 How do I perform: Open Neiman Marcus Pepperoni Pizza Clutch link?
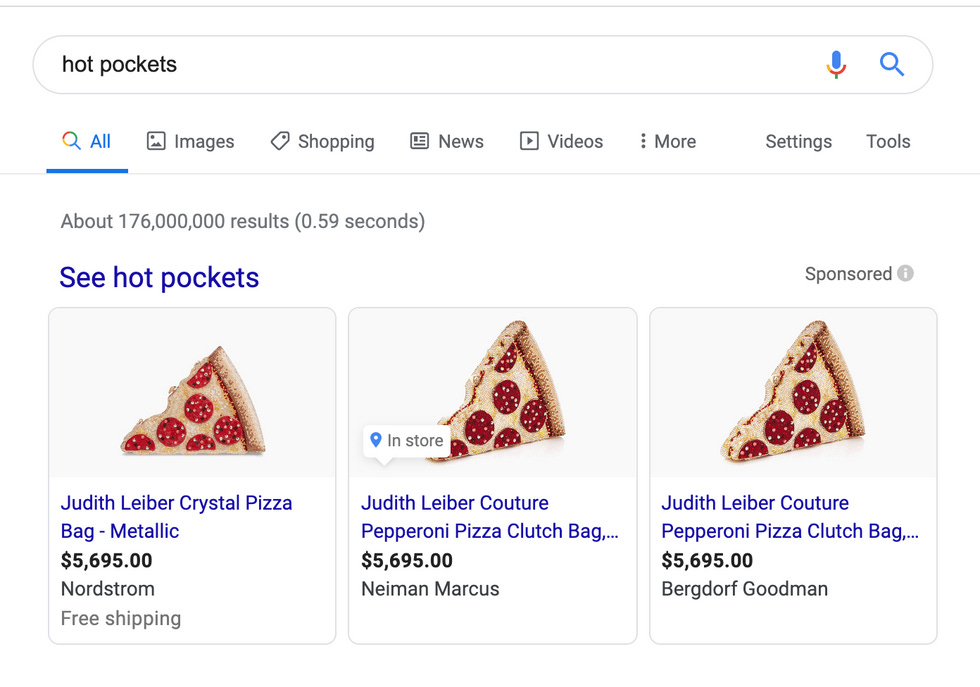tap(489, 517)
